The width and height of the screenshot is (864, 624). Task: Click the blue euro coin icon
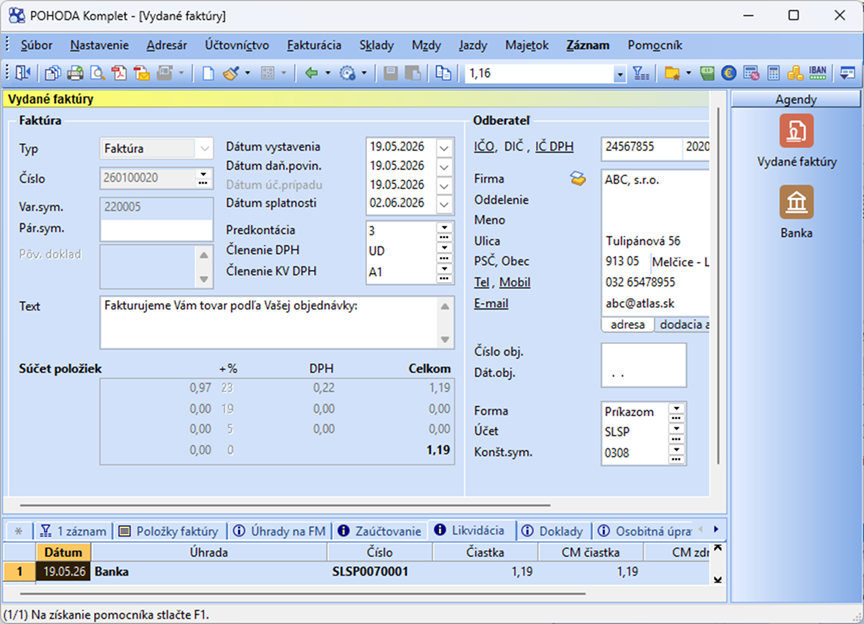[729, 73]
